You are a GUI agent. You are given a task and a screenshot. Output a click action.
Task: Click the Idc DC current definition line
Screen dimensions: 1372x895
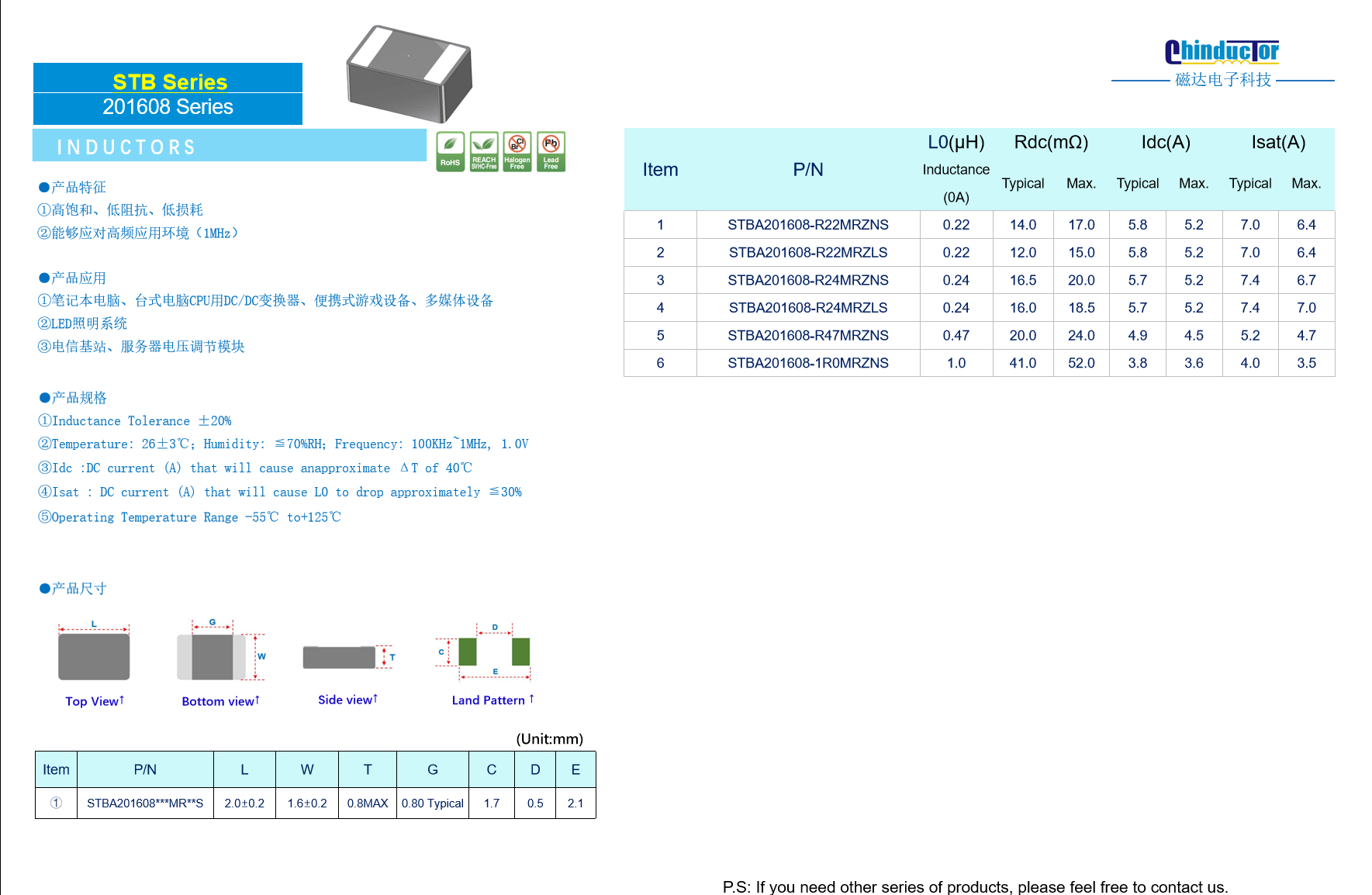(254, 468)
